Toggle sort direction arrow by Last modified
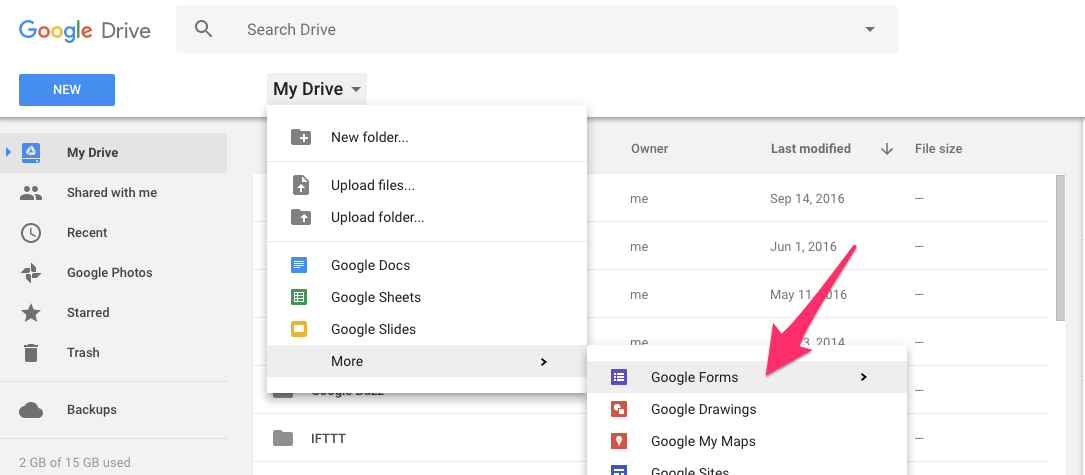The height and width of the screenshot is (475, 1085). 886,149
